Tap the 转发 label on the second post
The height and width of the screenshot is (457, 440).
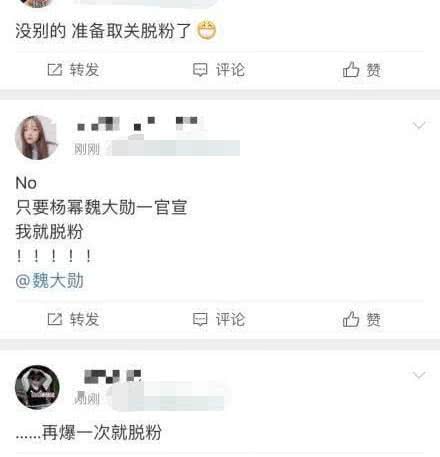click(x=84, y=319)
